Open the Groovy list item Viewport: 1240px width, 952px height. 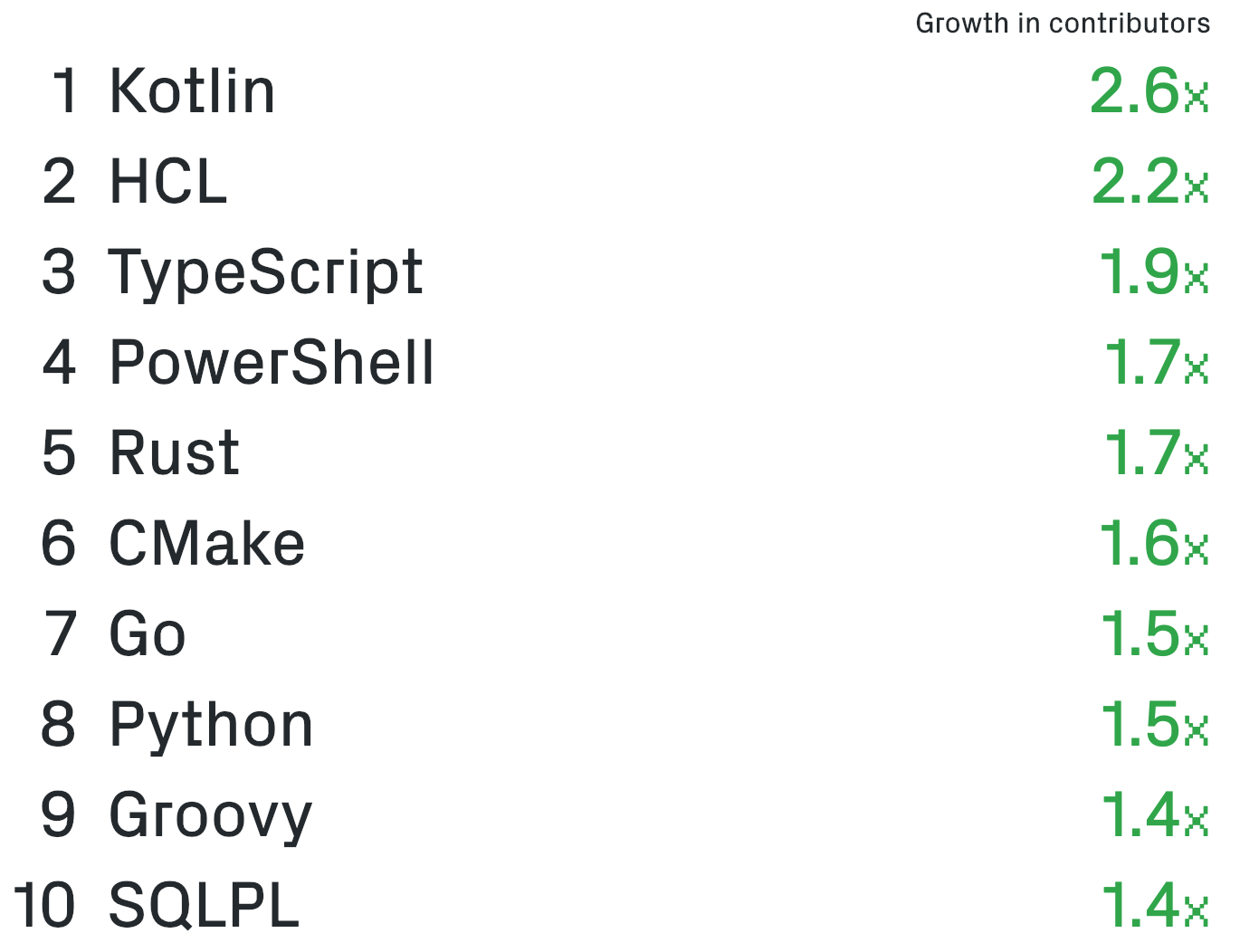tap(210, 815)
